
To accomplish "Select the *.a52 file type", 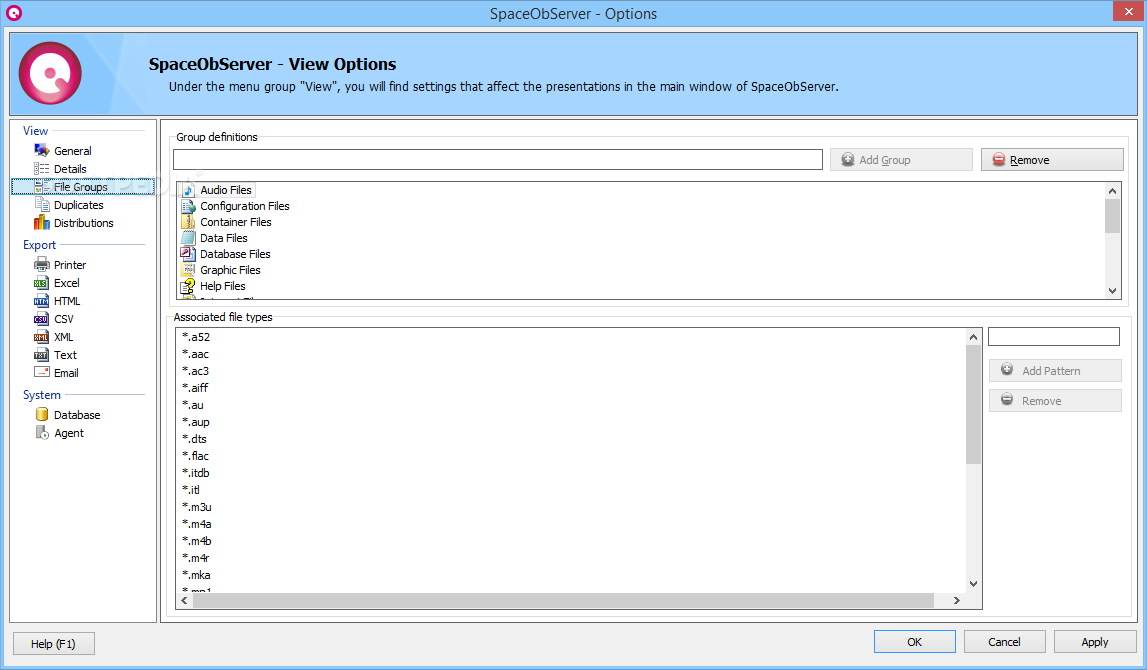I will (196, 337).
